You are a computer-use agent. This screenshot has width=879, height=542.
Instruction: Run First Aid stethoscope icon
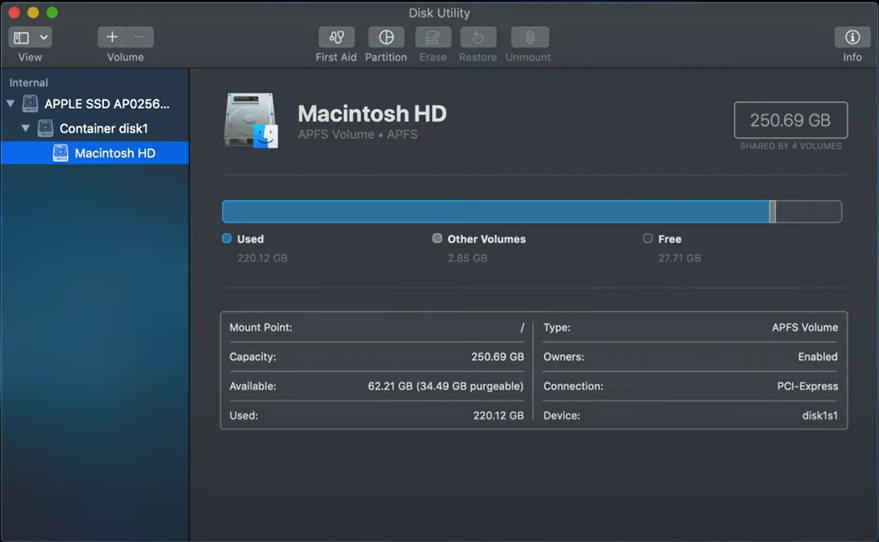point(336,37)
